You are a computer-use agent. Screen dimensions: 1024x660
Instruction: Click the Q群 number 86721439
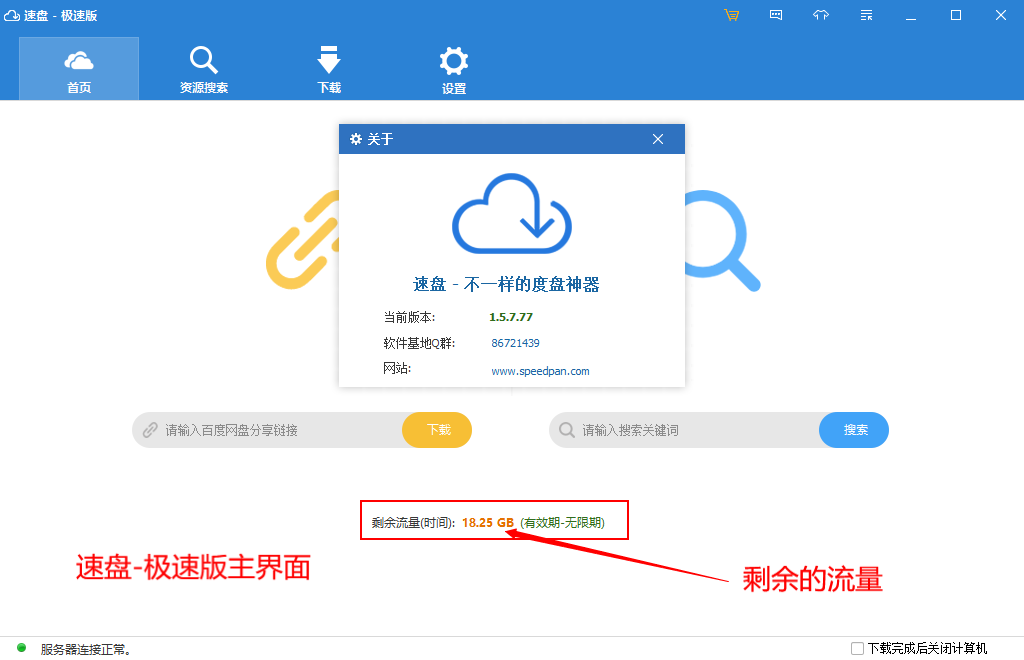tap(515, 343)
